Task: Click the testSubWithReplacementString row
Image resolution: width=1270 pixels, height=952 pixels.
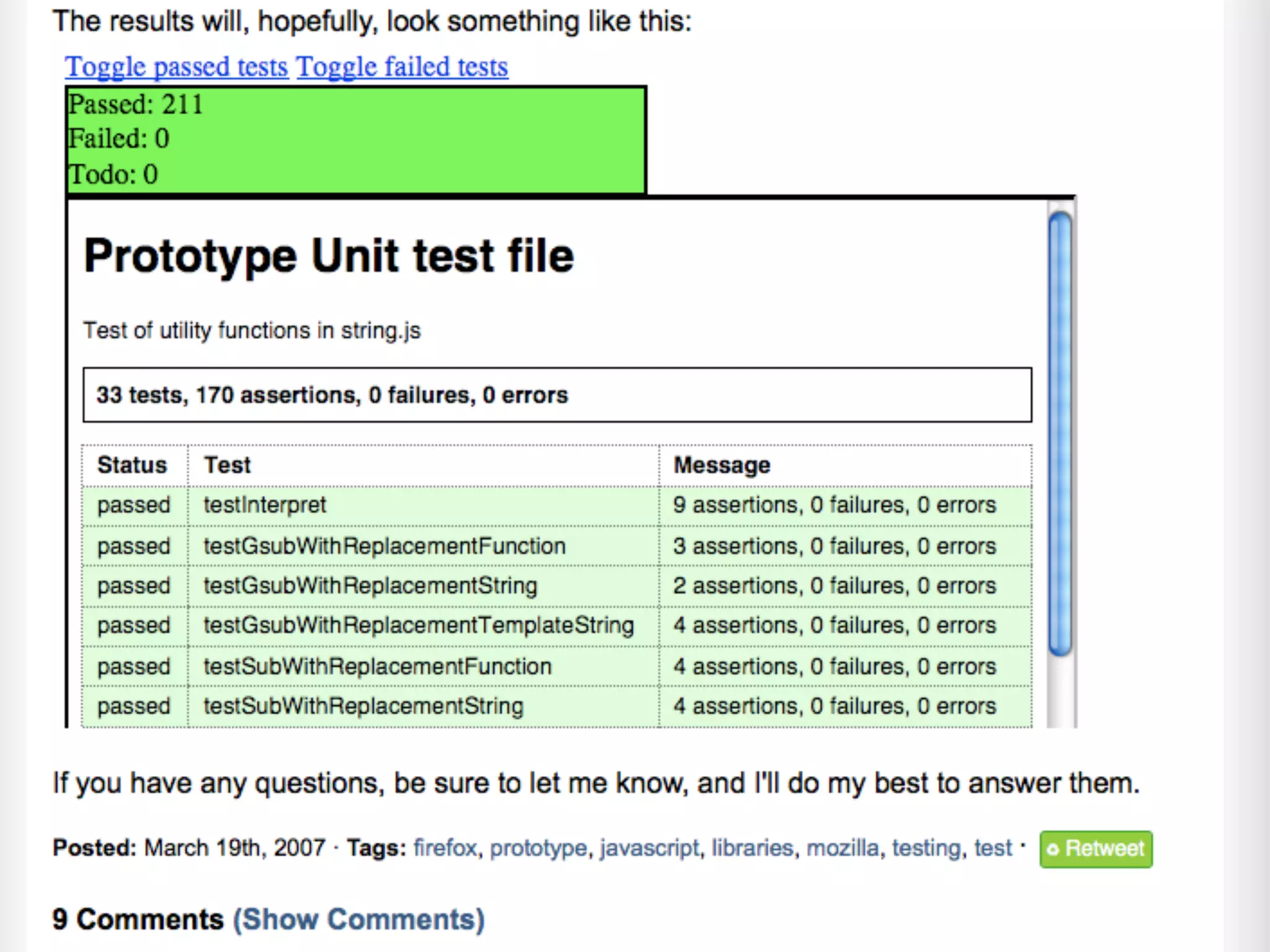Action: 363,706
